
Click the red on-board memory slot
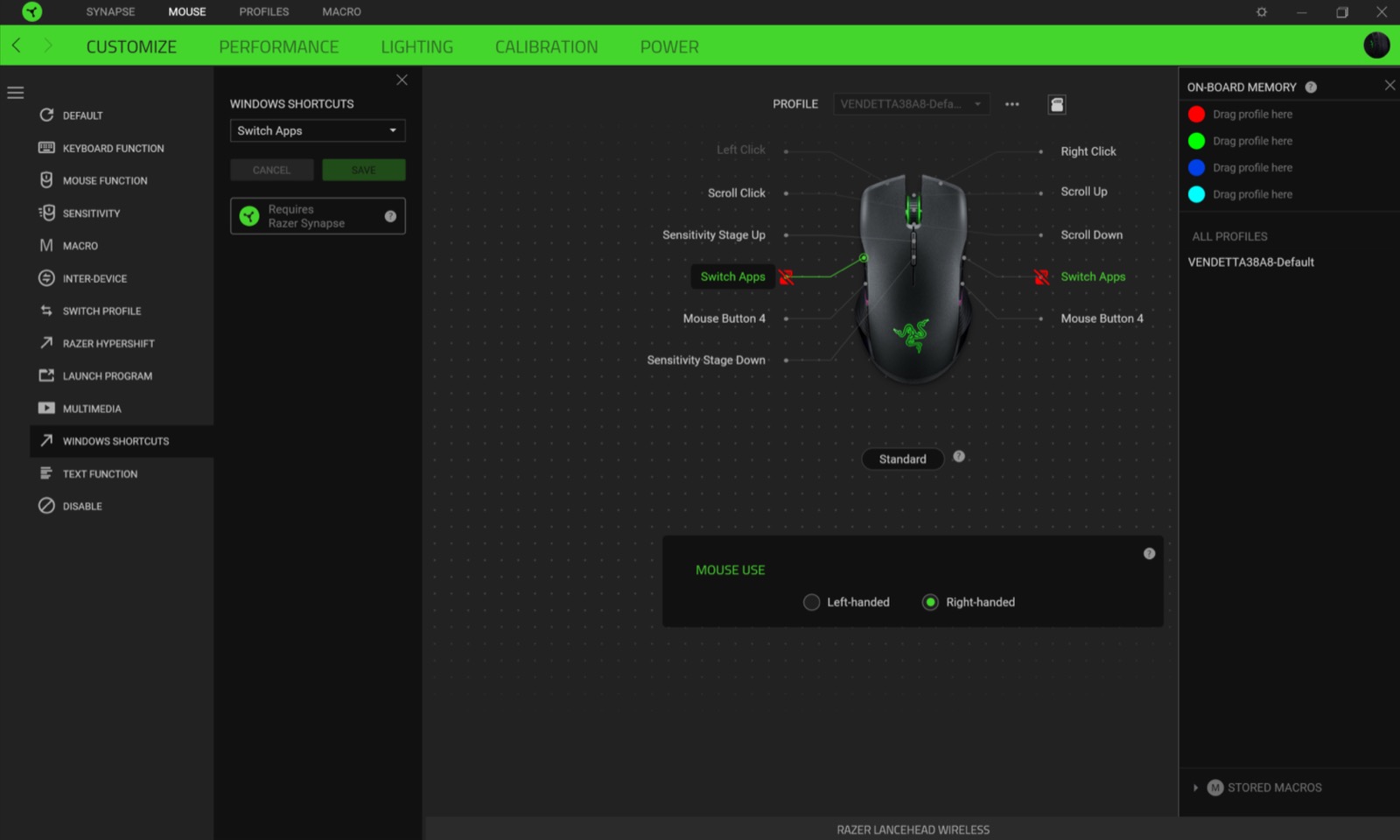click(1197, 114)
